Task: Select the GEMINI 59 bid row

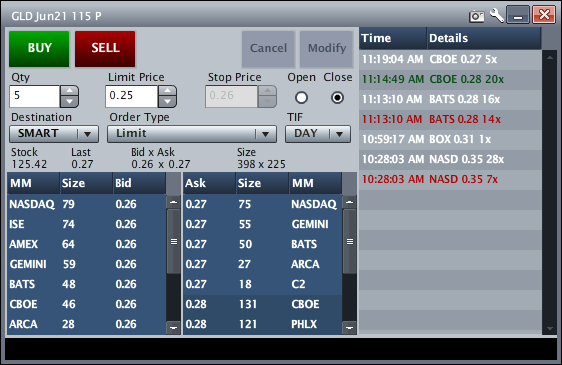Action: [x=86, y=264]
